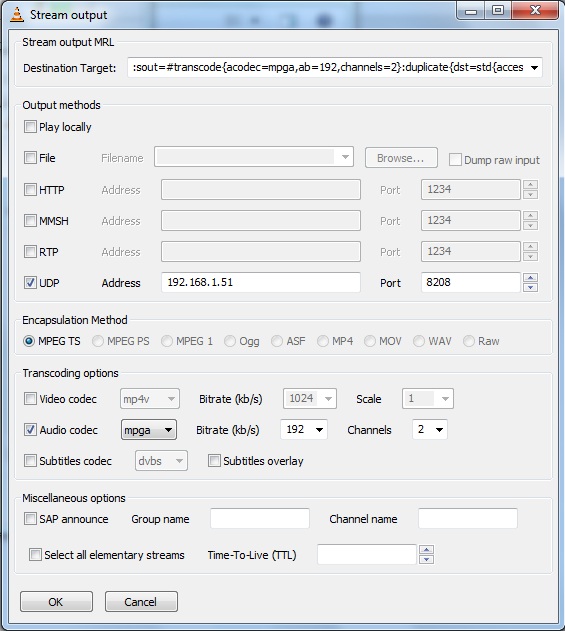Select MPEG PS encapsulation method
The width and height of the screenshot is (565, 633).
[x=98, y=342]
